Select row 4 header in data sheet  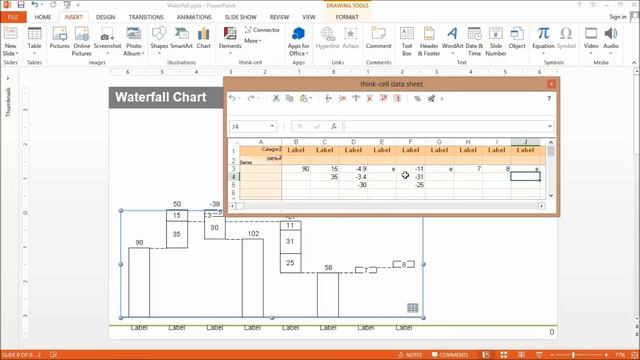pos(233,176)
